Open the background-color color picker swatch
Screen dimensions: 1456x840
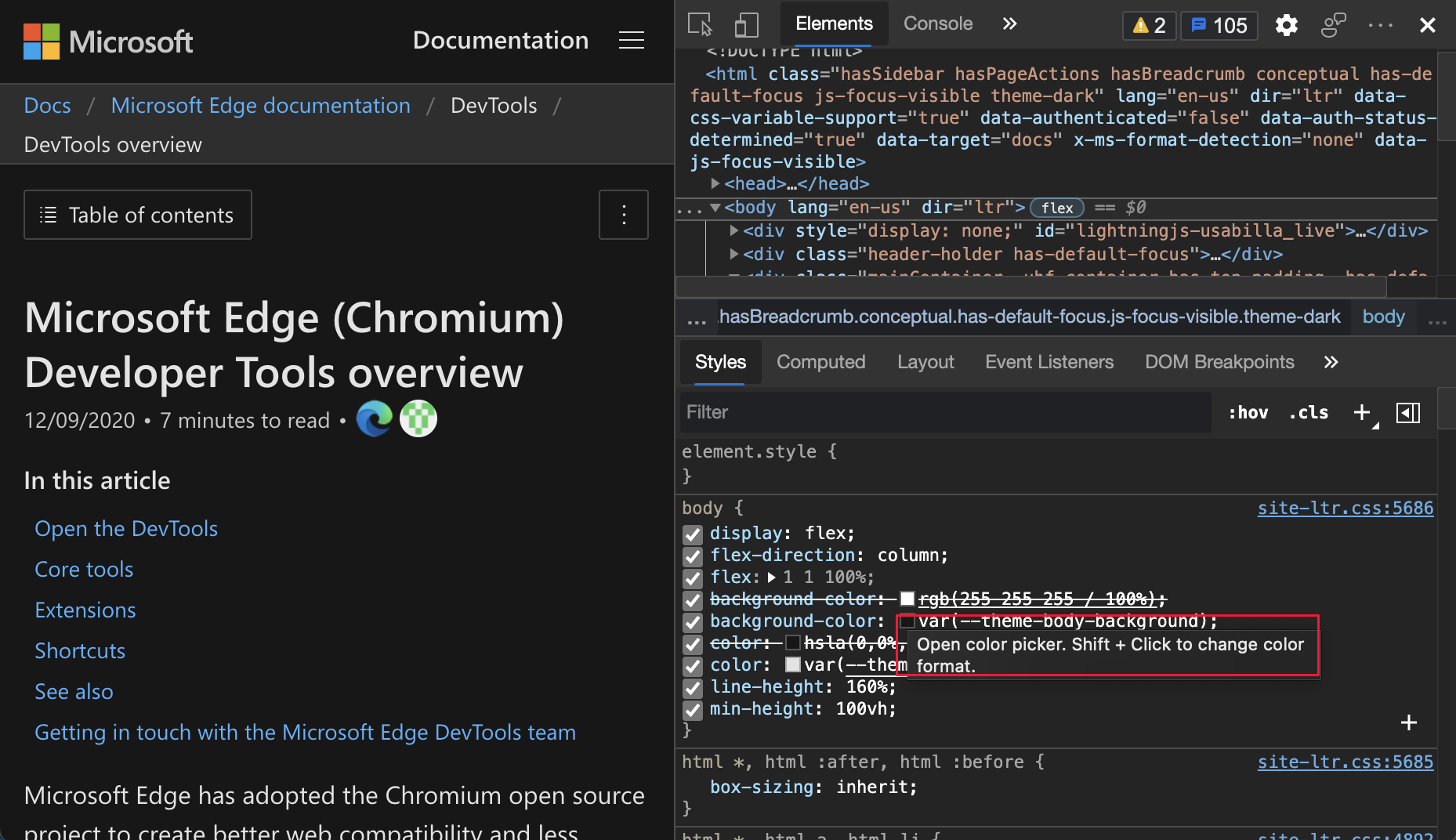pyautogui.click(x=907, y=621)
